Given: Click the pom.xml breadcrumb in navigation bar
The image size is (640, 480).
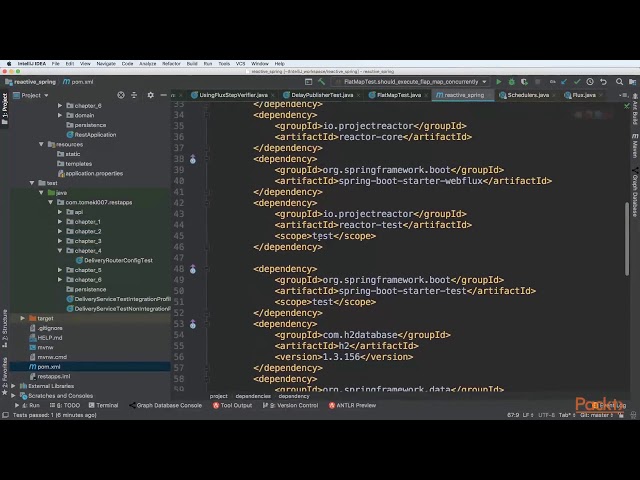Looking at the screenshot, I should click(78, 82).
